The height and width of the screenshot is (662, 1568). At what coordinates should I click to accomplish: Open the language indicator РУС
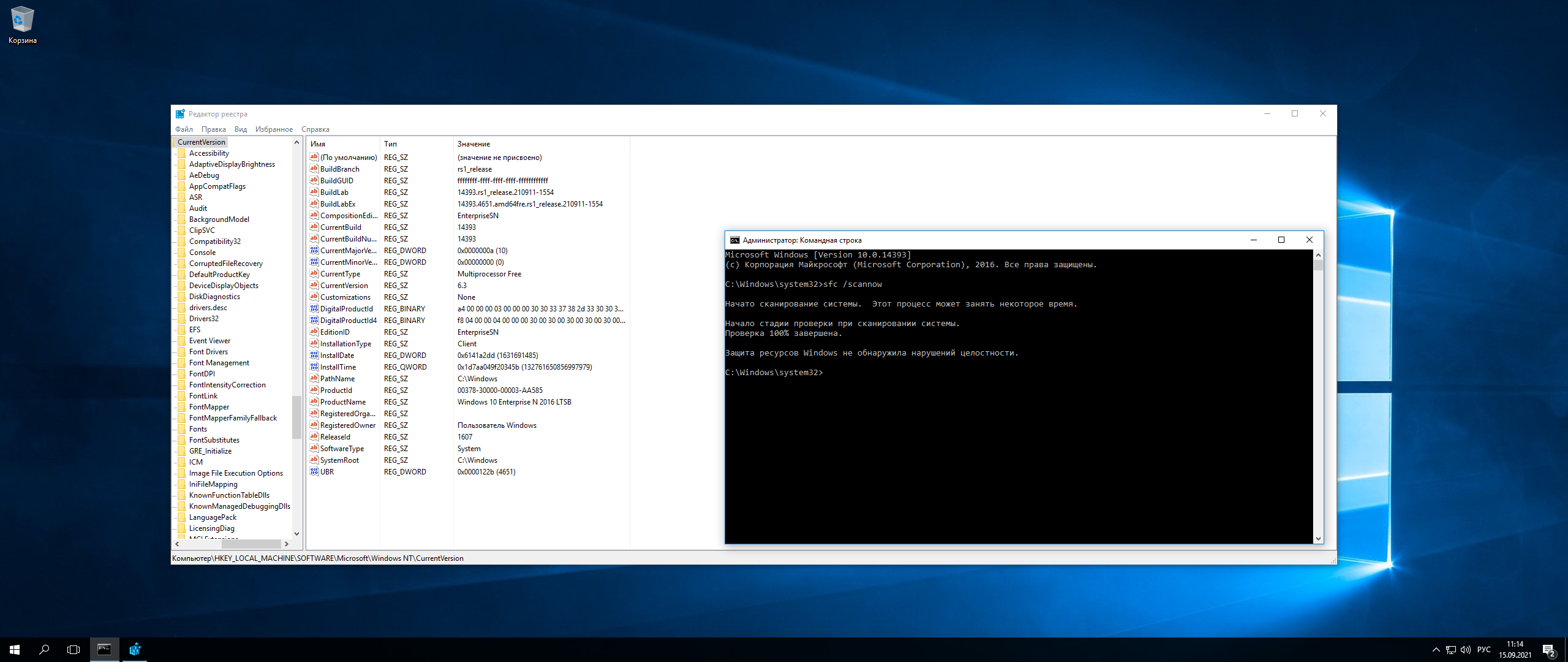(x=1484, y=650)
